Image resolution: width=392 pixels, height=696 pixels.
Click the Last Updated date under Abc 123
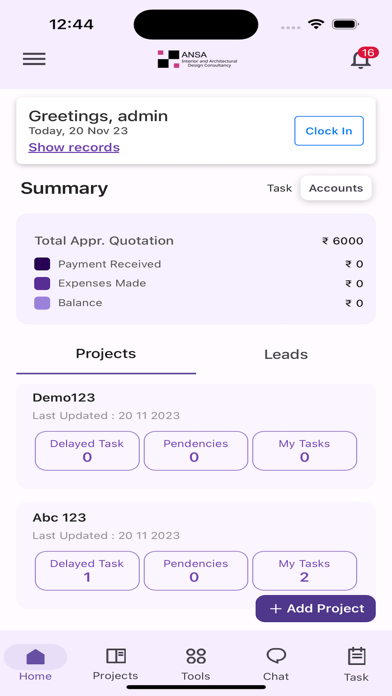click(x=106, y=536)
